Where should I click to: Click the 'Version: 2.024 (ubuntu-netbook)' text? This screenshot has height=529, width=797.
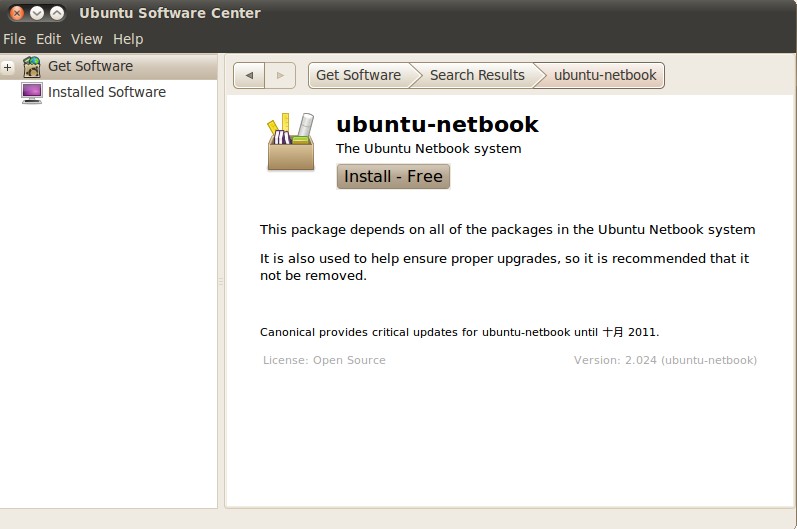click(665, 360)
